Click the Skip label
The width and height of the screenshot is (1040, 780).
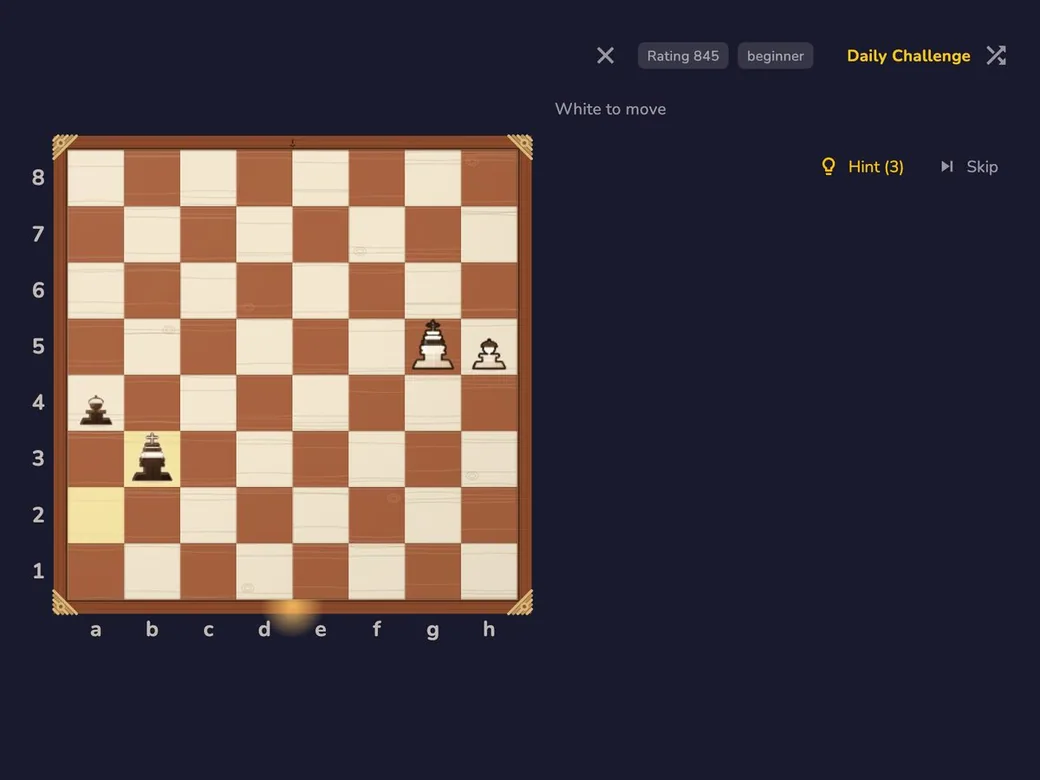tap(982, 166)
